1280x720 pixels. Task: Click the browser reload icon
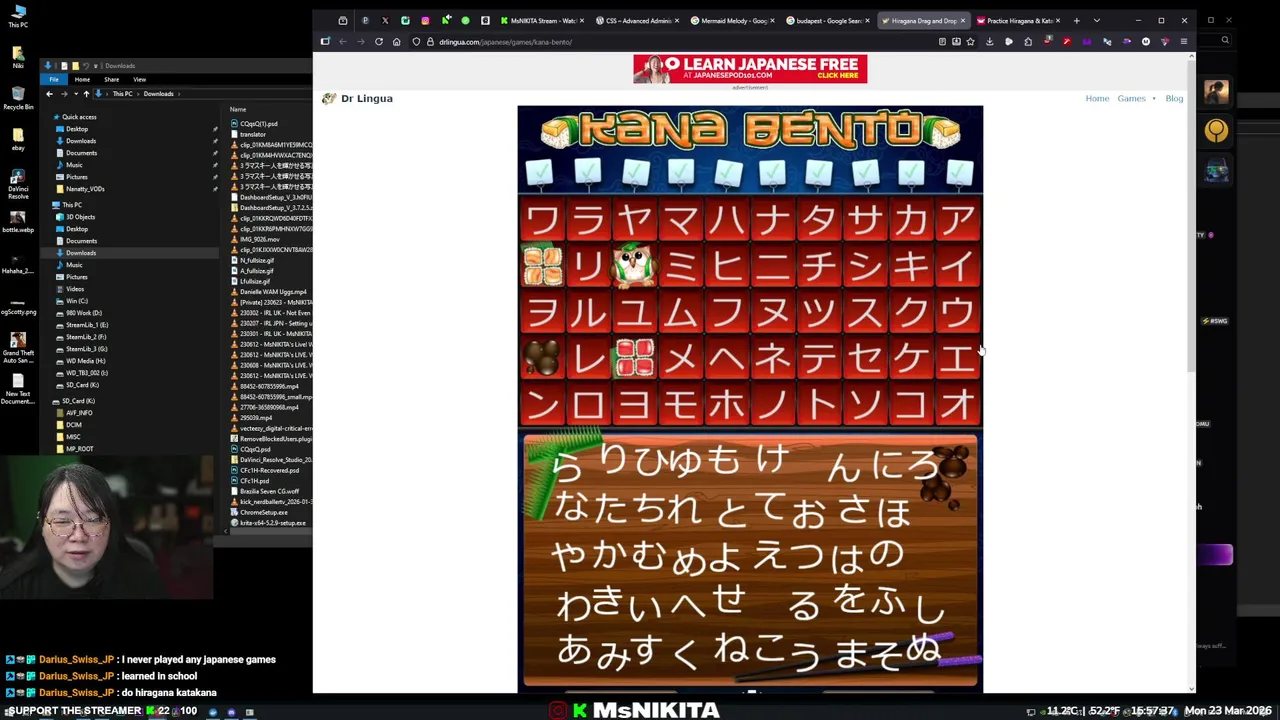[379, 42]
